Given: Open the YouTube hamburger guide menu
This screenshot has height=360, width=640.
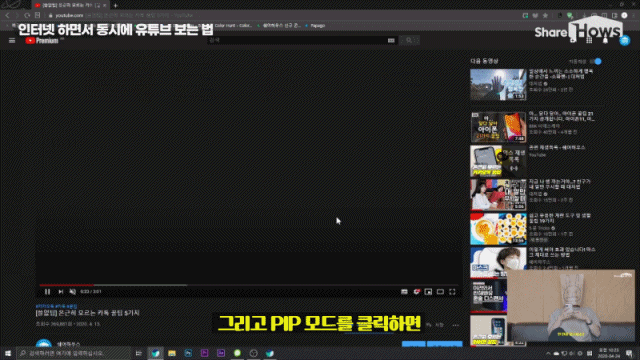Looking at the screenshot, I should pos(12,40).
